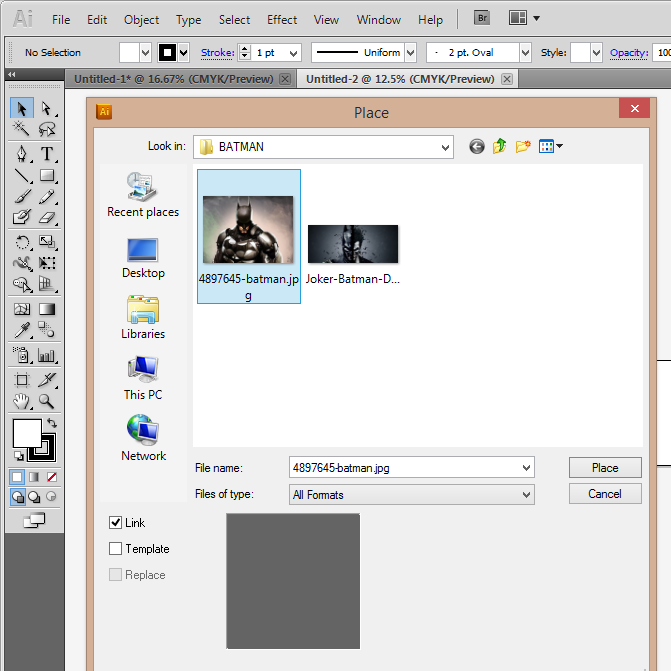The width and height of the screenshot is (671, 671).
Task: Open the Object menu
Action: (x=141, y=20)
